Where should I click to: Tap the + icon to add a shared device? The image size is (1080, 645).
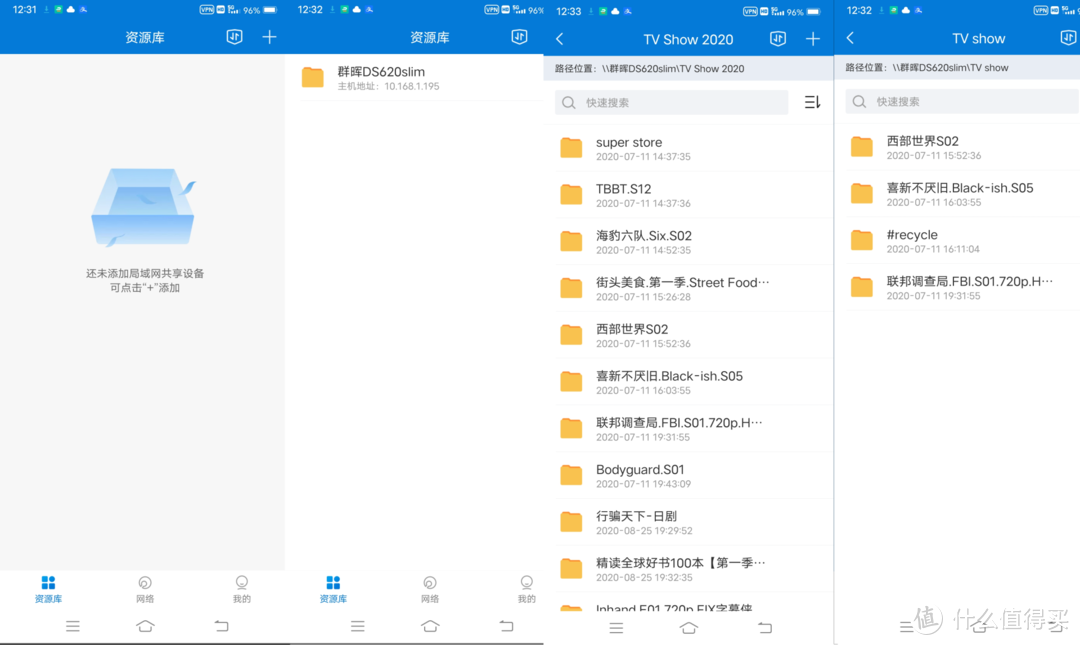point(269,37)
